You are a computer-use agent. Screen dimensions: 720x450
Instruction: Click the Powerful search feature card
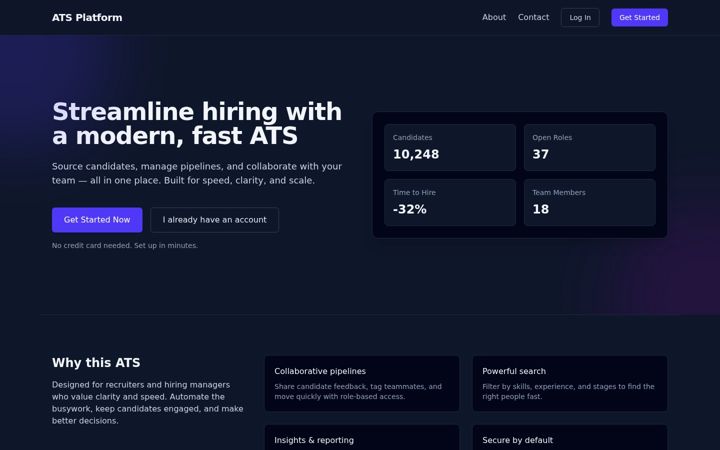tap(570, 383)
